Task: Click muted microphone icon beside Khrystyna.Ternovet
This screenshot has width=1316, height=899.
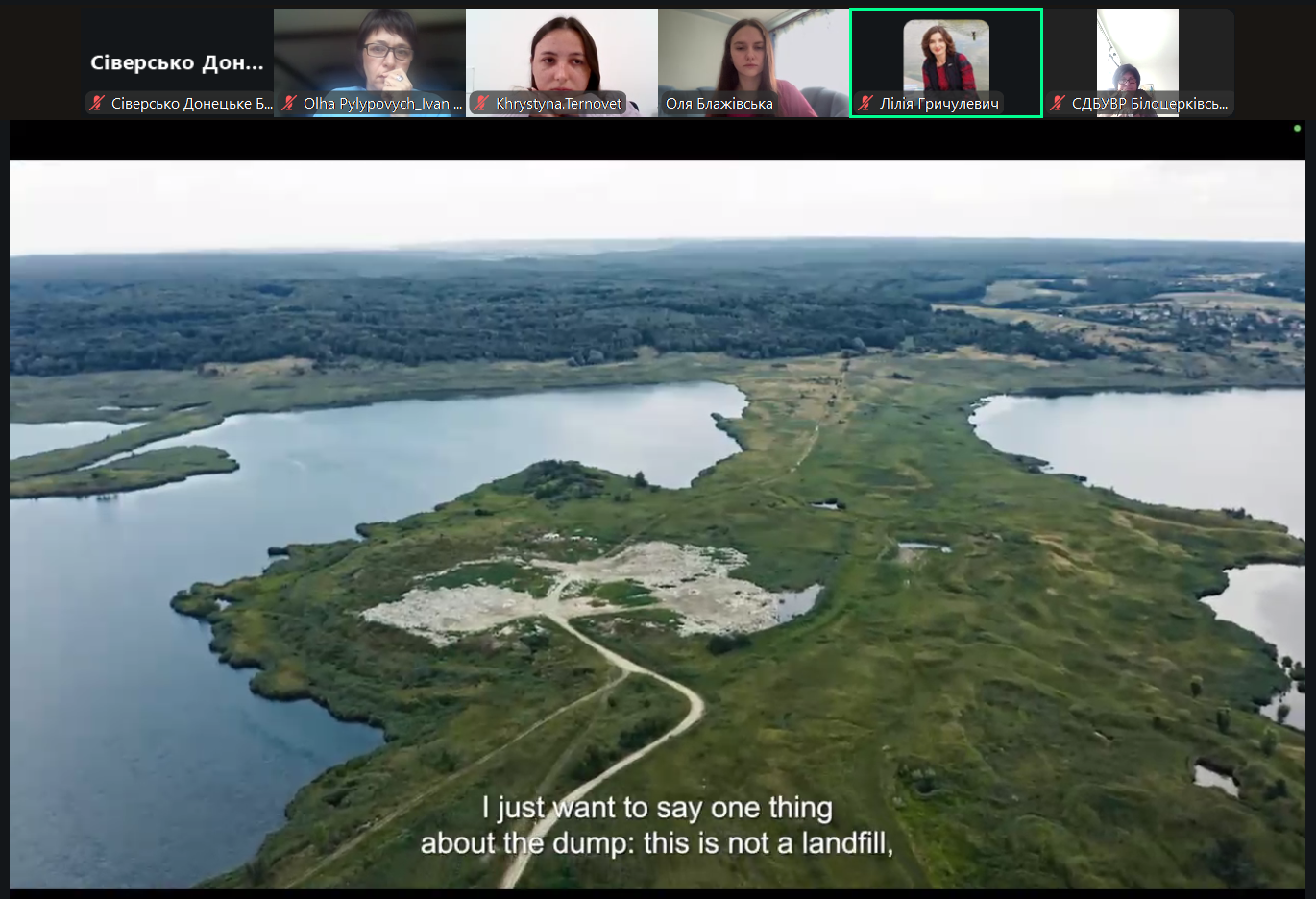Action: coord(481,104)
